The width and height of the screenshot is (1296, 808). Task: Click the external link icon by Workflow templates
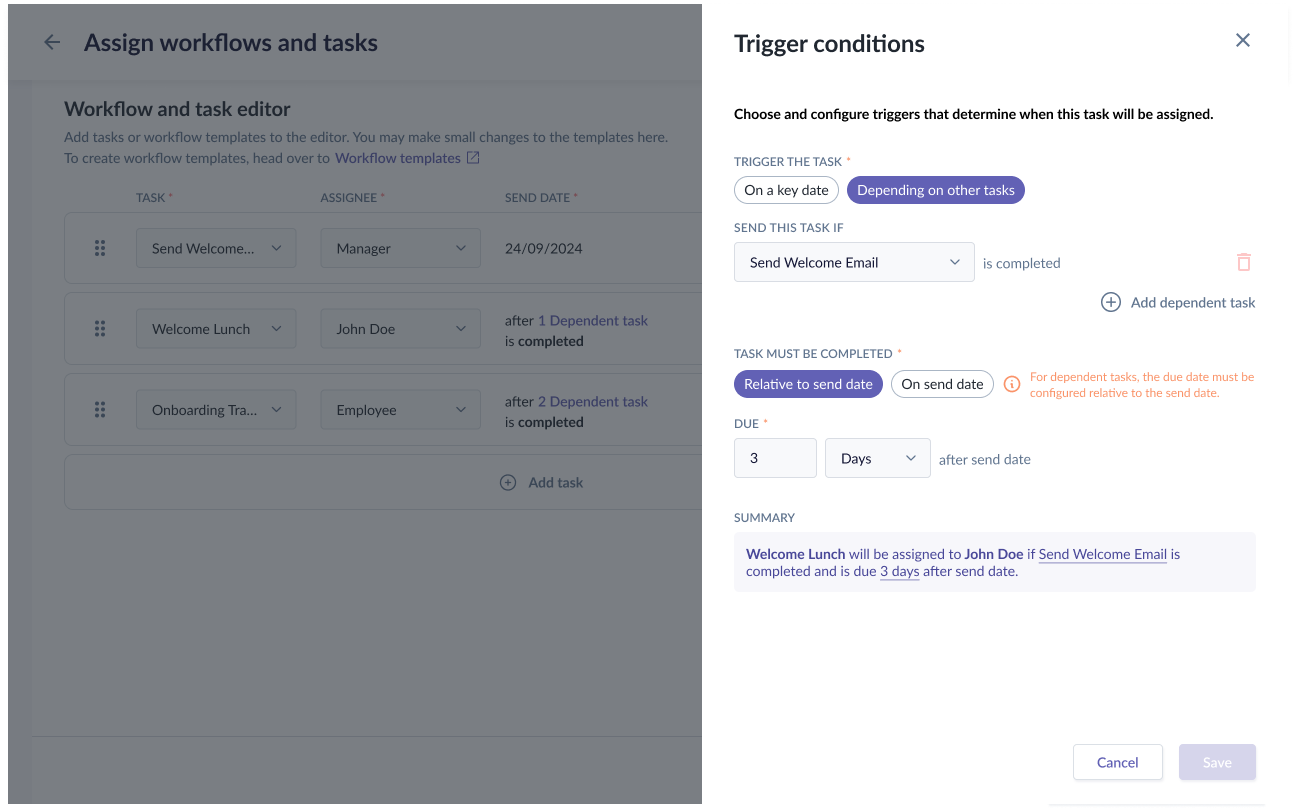(474, 158)
